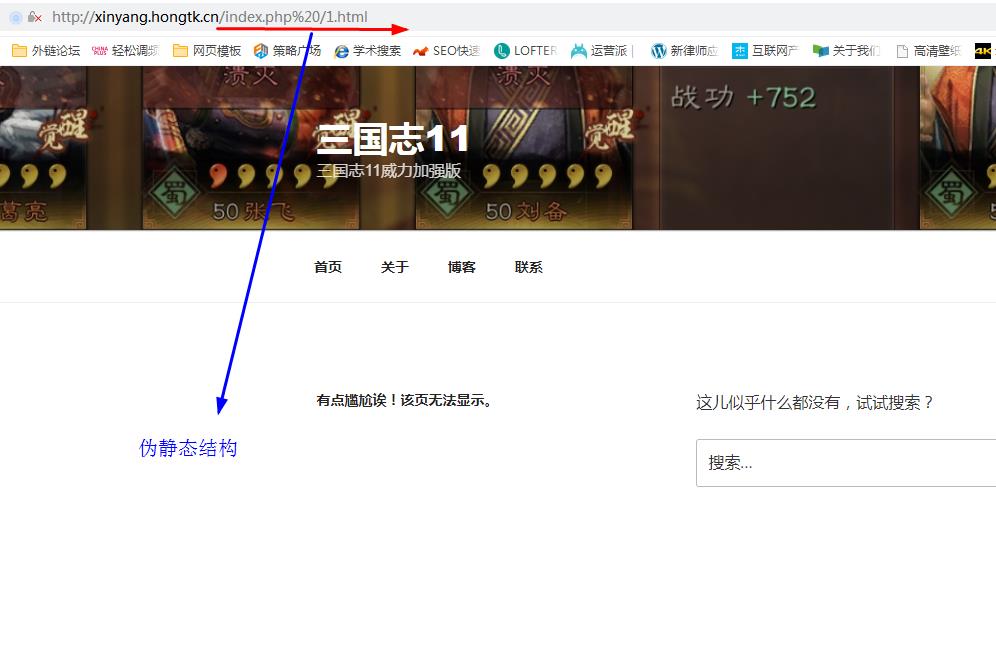The height and width of the screenshot is (669, 996).
Task: Click the insecure connection lock icon
Action: pyautogui.click(x=35, y=17)
